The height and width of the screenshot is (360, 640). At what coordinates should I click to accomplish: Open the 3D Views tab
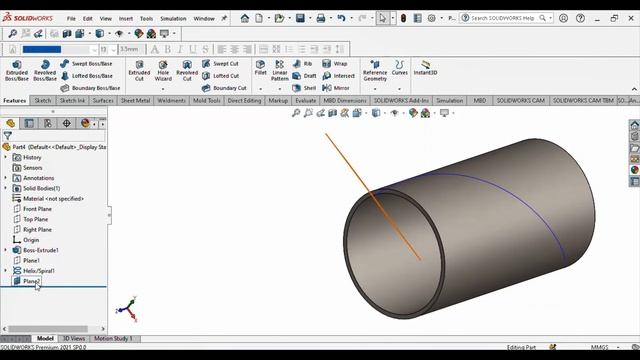[x=73, y=338]
